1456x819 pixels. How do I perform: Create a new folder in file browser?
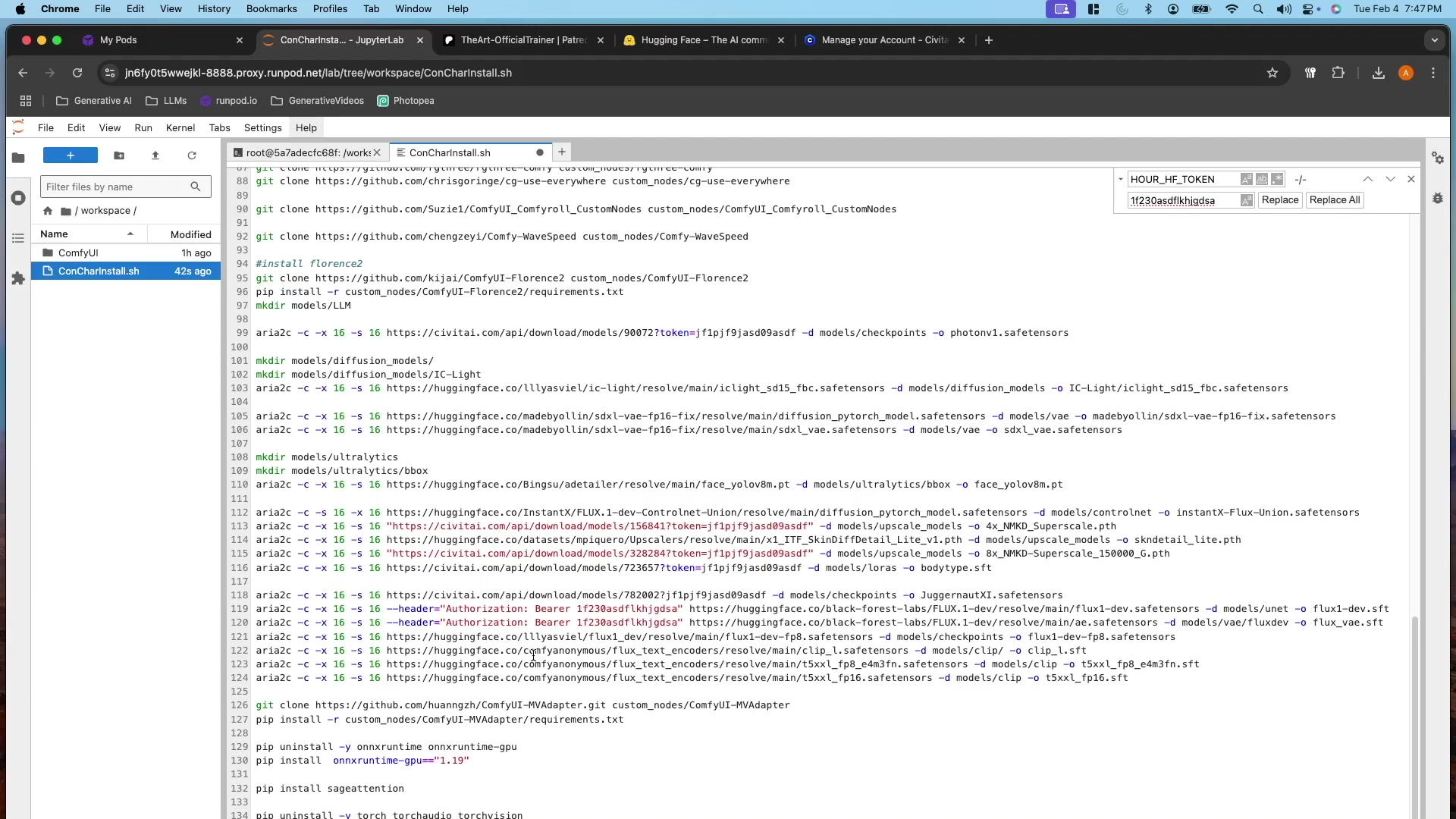tap(119, 155)
